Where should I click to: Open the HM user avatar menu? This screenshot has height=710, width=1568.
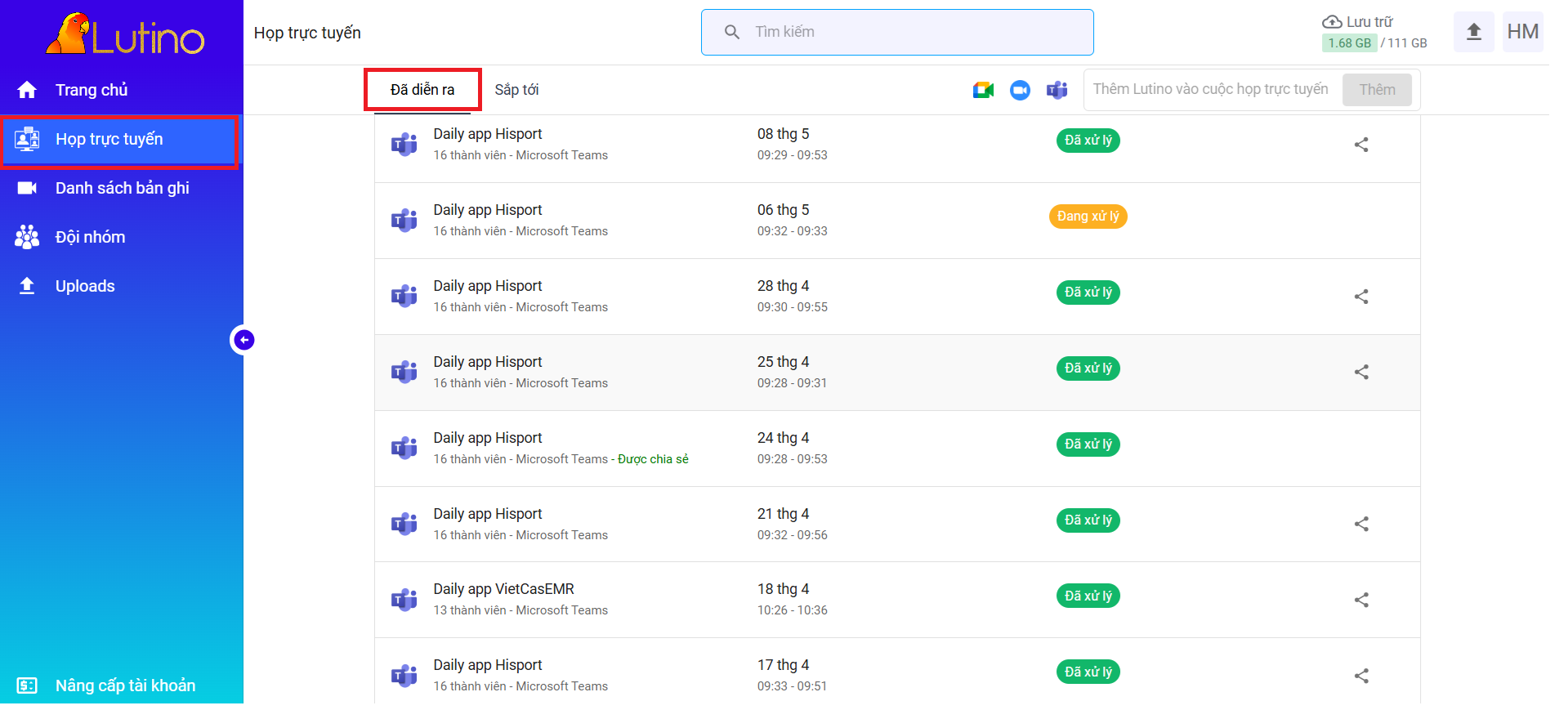(1522, 32)
